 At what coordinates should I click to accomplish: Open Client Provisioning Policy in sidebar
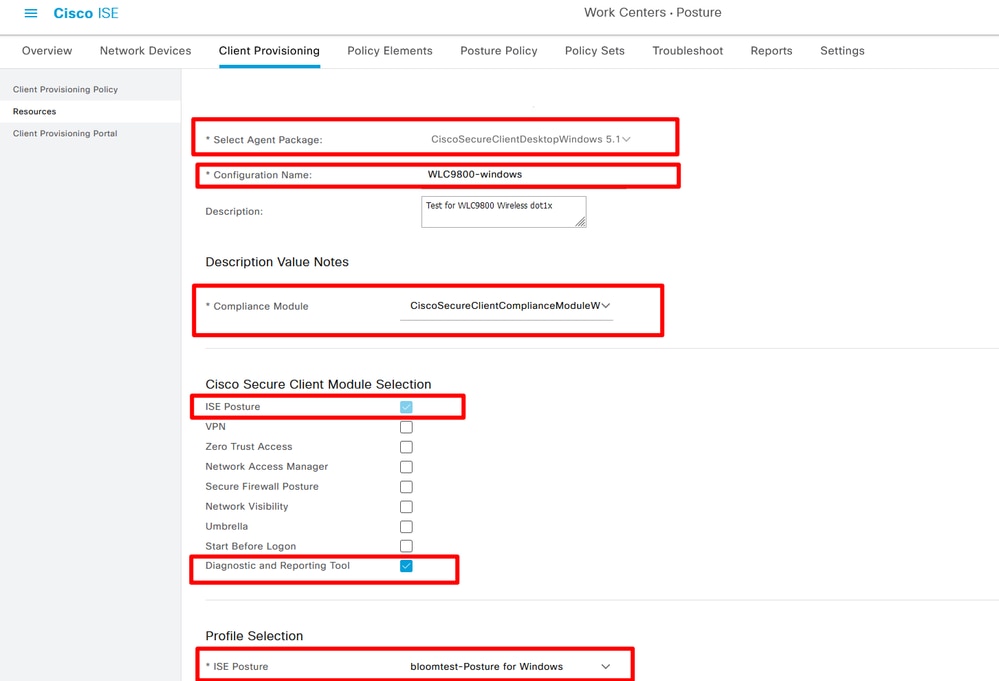[65, 89]
